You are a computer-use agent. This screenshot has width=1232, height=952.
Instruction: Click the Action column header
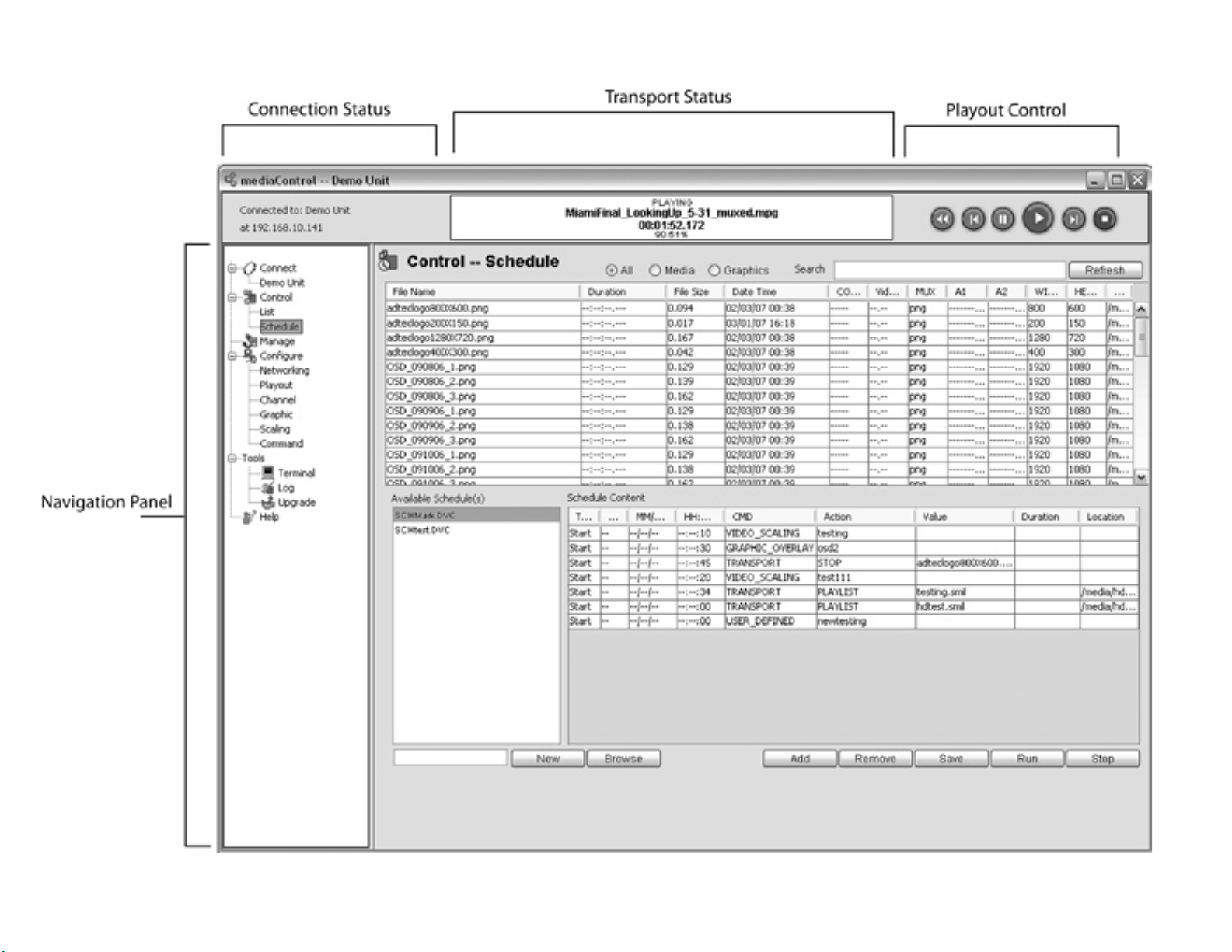pos(865,517)
